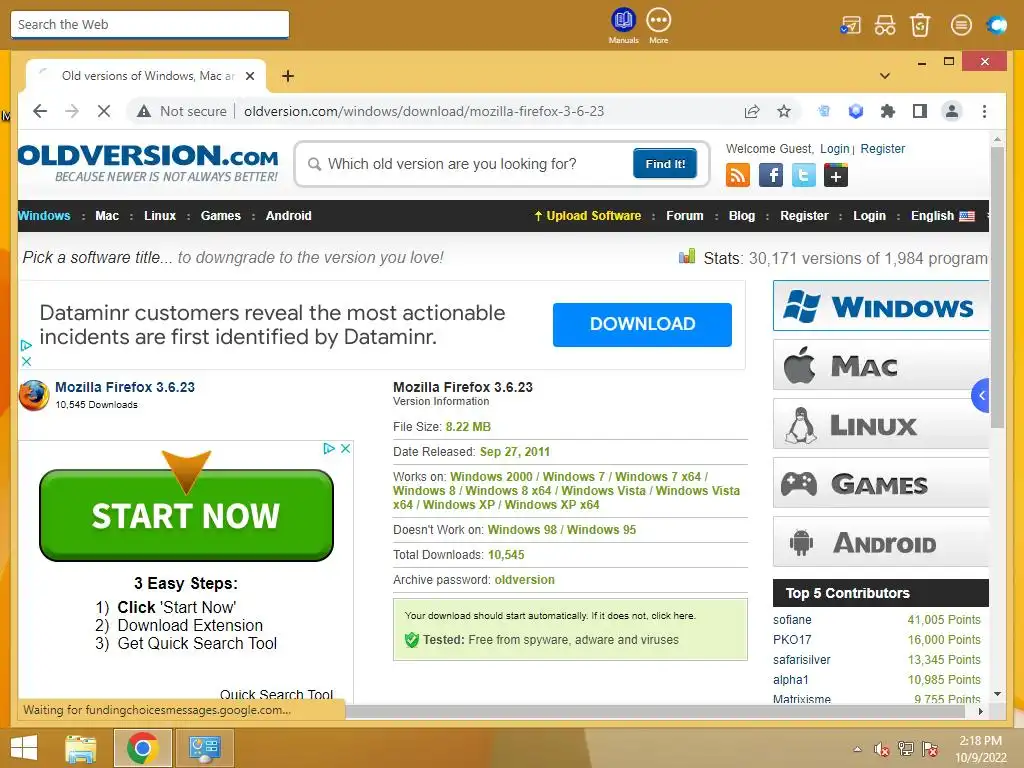Open the Forum menu item
Image resolution: width=1024 pixels, height=768 pixels.
pyautogui.click(x=684, y=216)
